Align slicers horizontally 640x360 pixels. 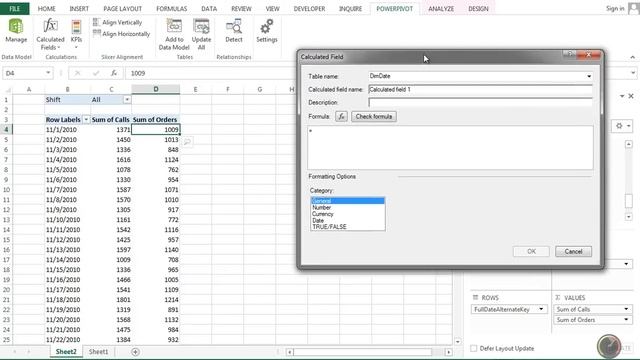coord(122,34)
